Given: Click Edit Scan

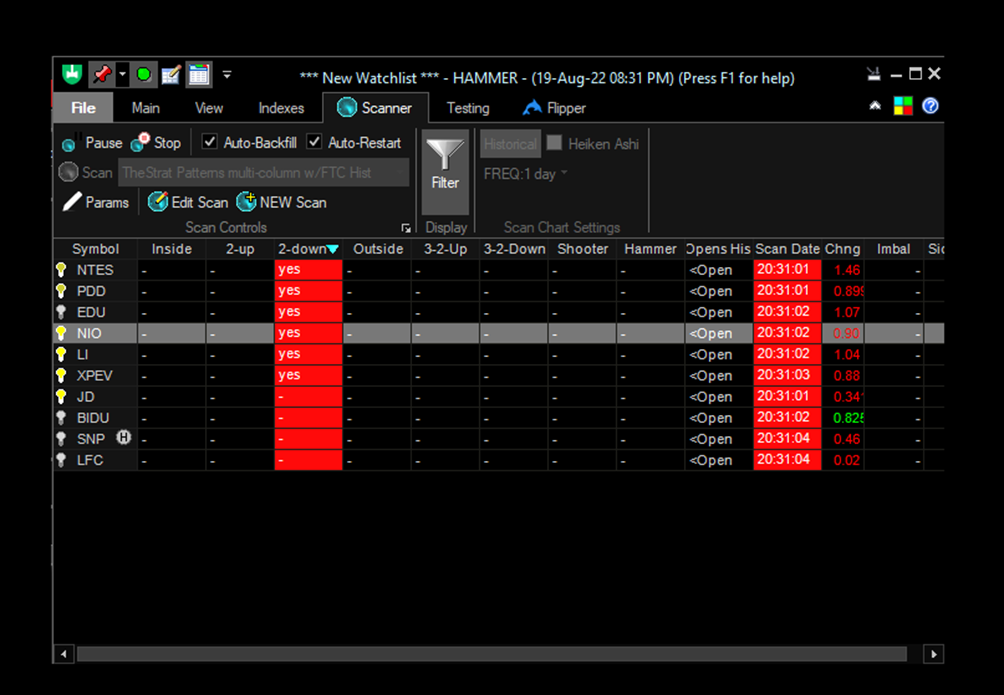Looking at the screenshot, I should pos(188,202).
